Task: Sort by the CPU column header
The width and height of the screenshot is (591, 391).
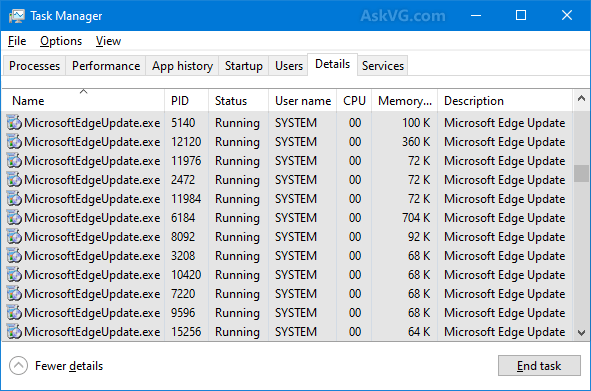Action: (x=354, y=100)
